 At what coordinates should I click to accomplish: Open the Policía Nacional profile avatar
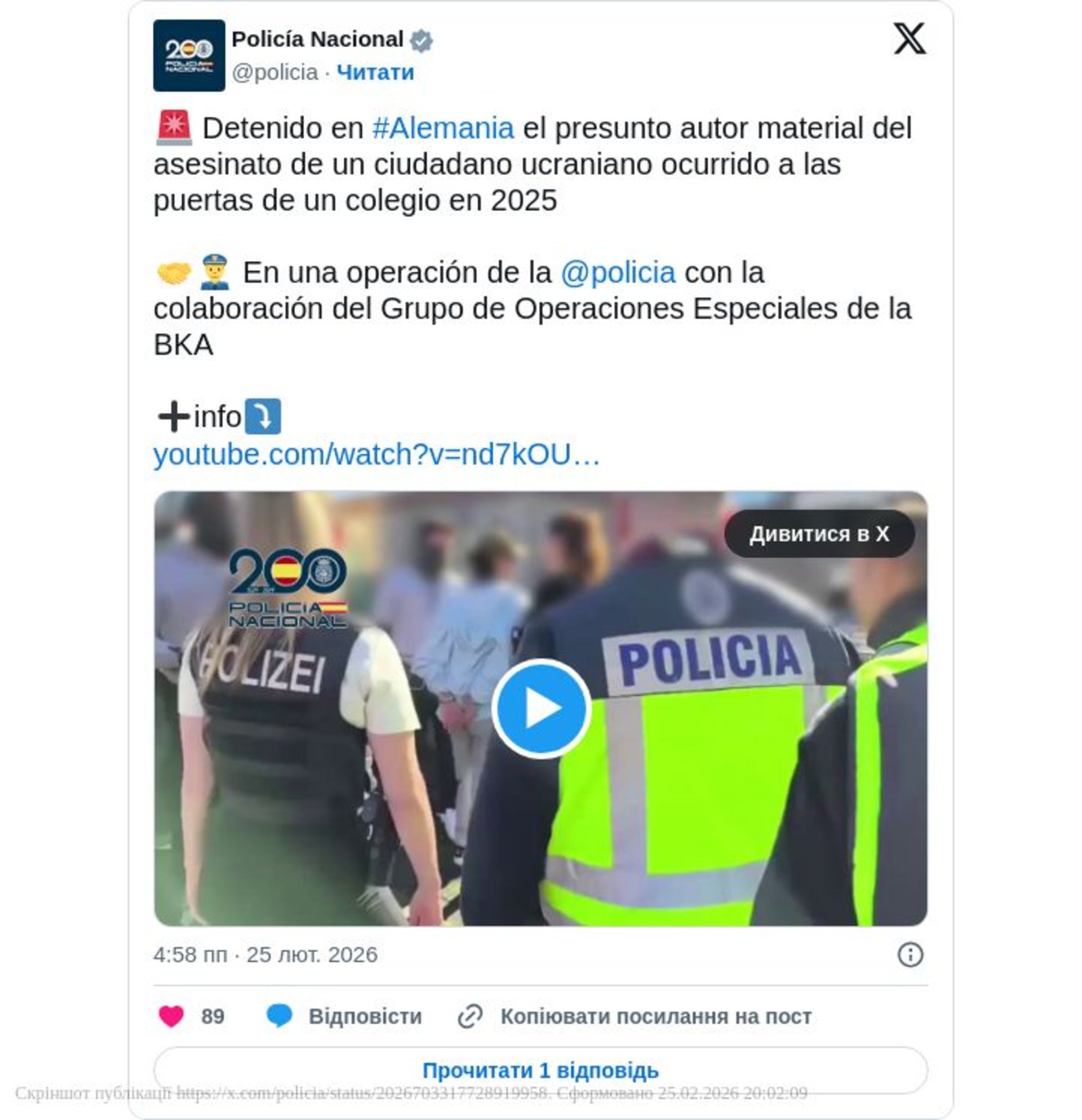tap(189, 55)
